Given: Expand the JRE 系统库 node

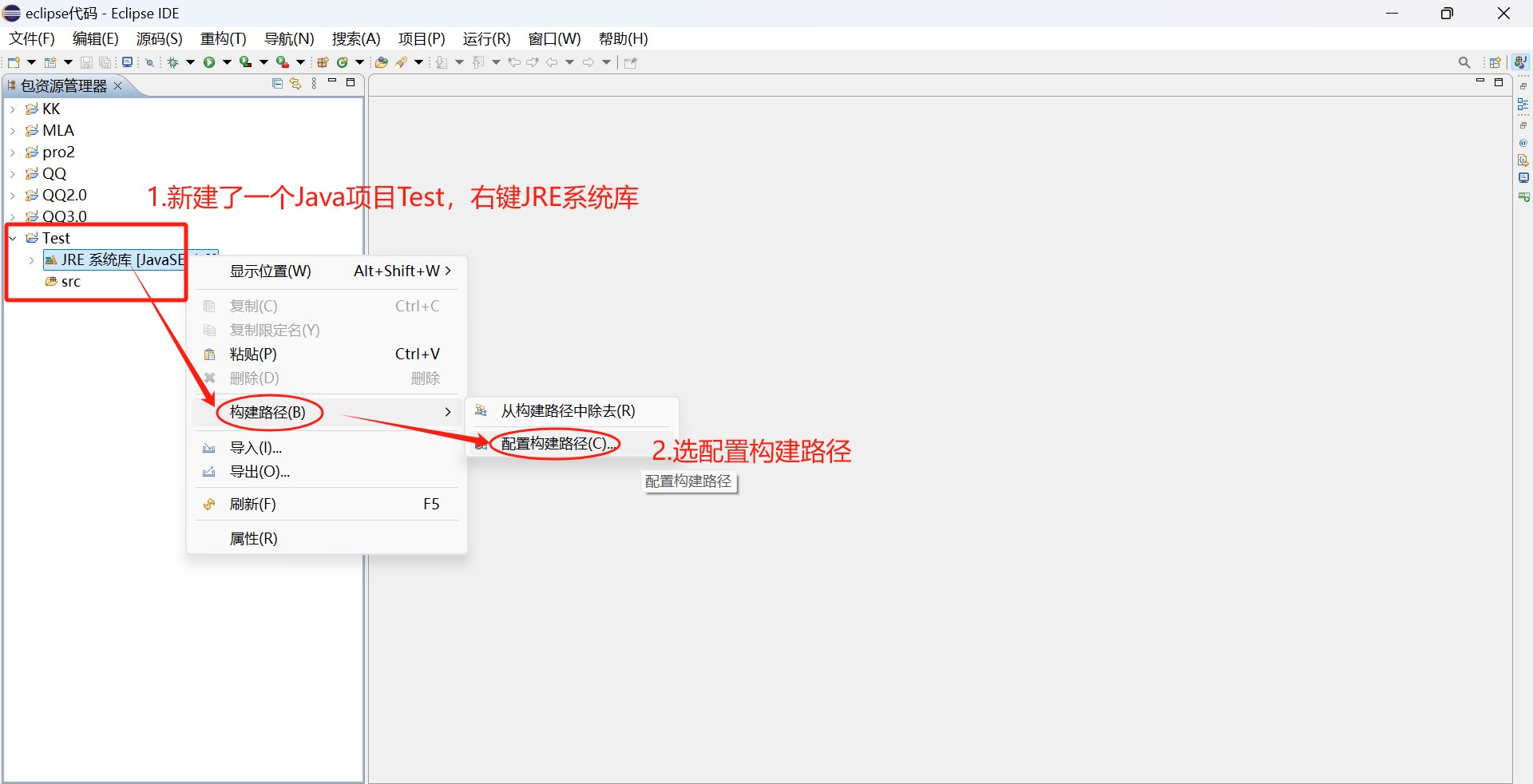Looking at the screenshot, I should 32,260.
